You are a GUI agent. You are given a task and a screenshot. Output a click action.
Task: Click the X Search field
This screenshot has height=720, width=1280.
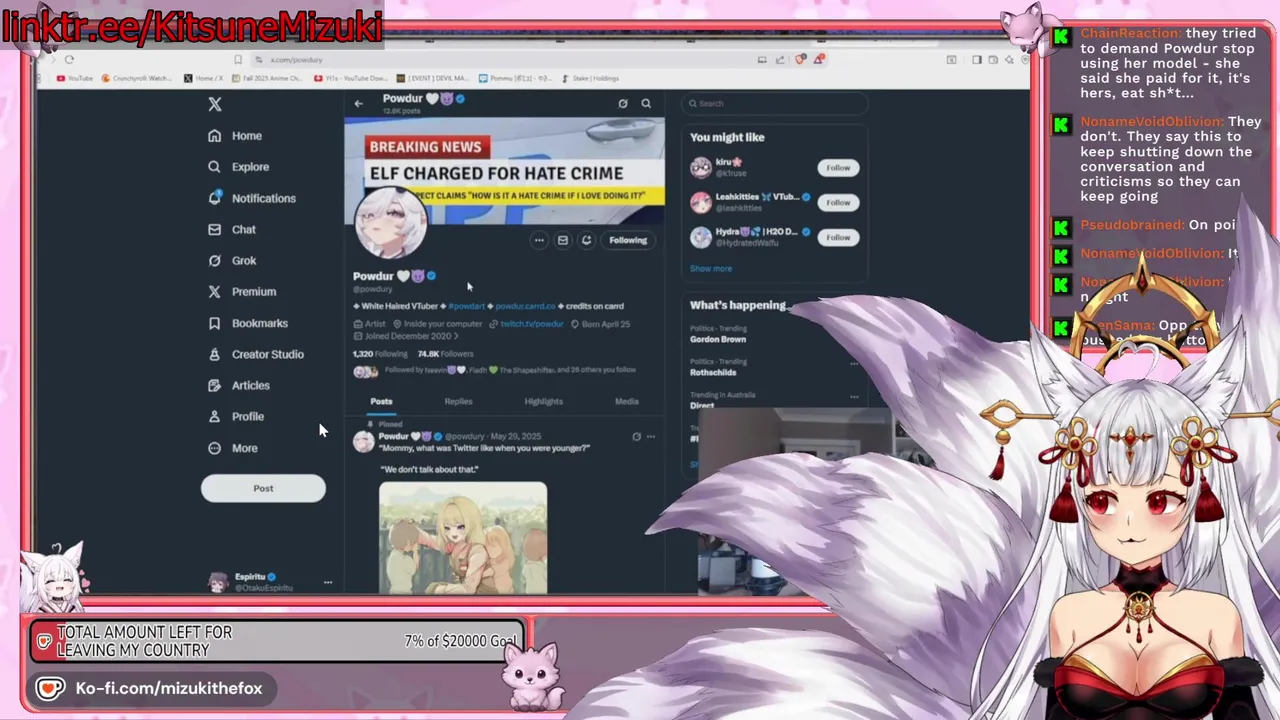click(775, 103)
